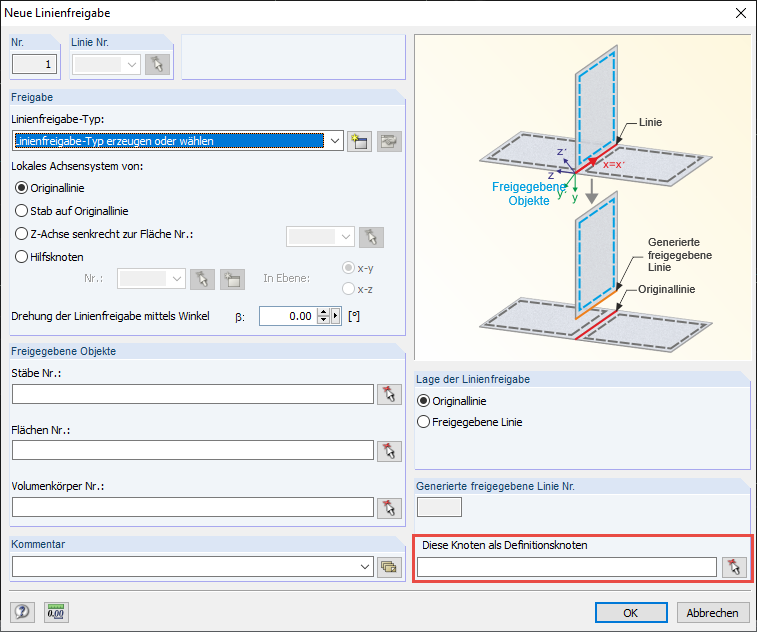Pick Flächen Nr. surfaces graphically
Screen dimensions: 757x632
click(389, 451)
